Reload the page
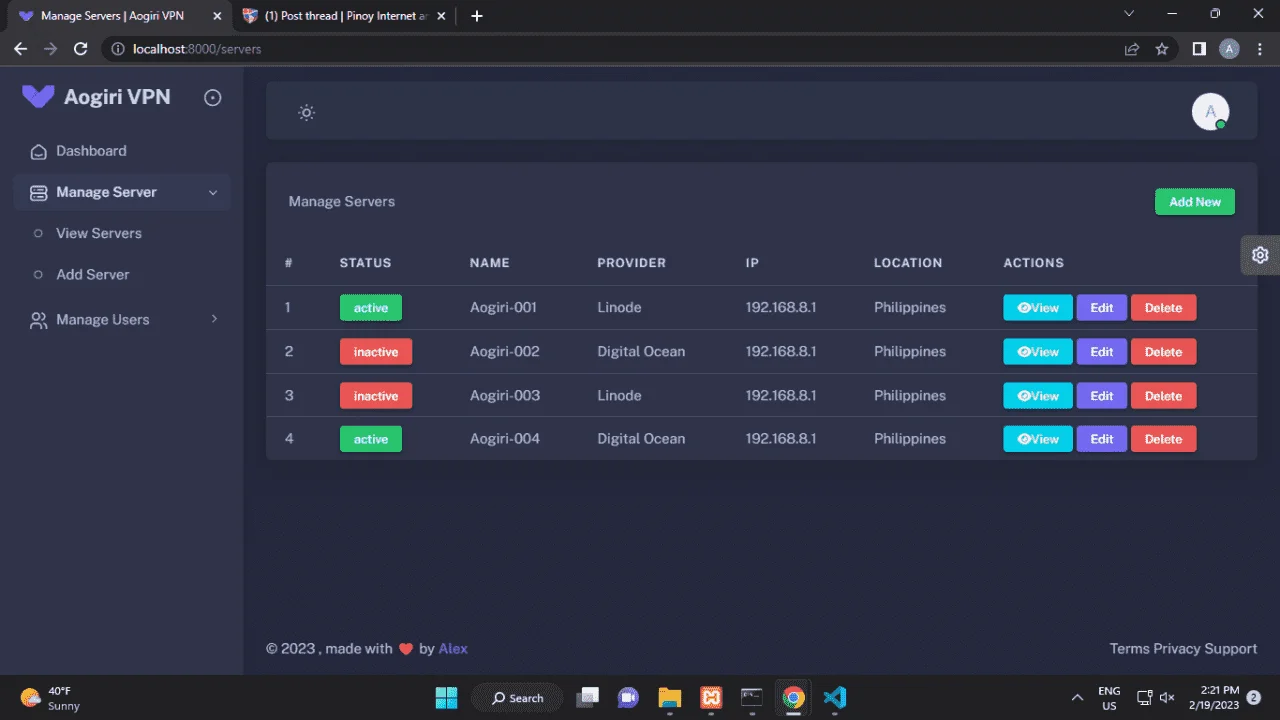The width and height of the screenshot is (1280, 720). tap(81, 48)
